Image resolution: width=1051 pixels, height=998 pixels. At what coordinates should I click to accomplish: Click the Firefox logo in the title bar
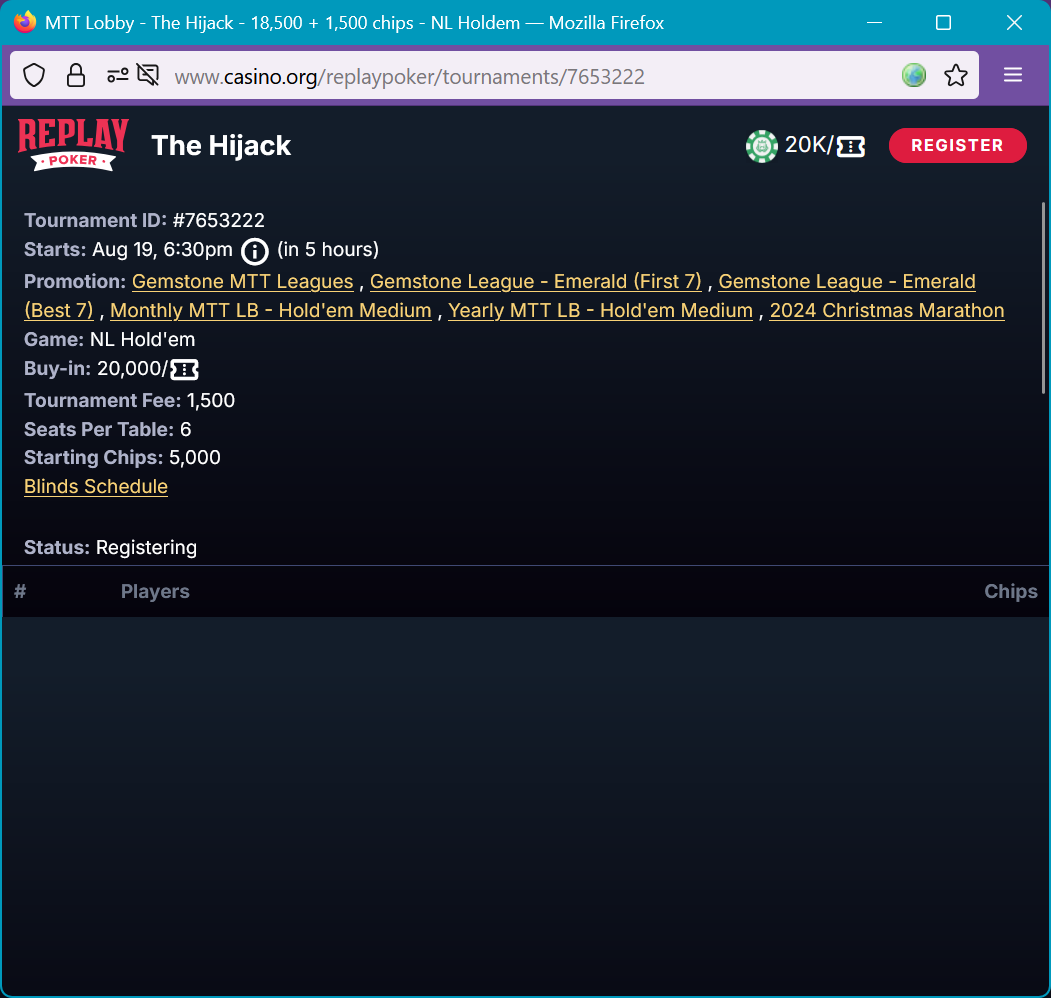(25, 22)
